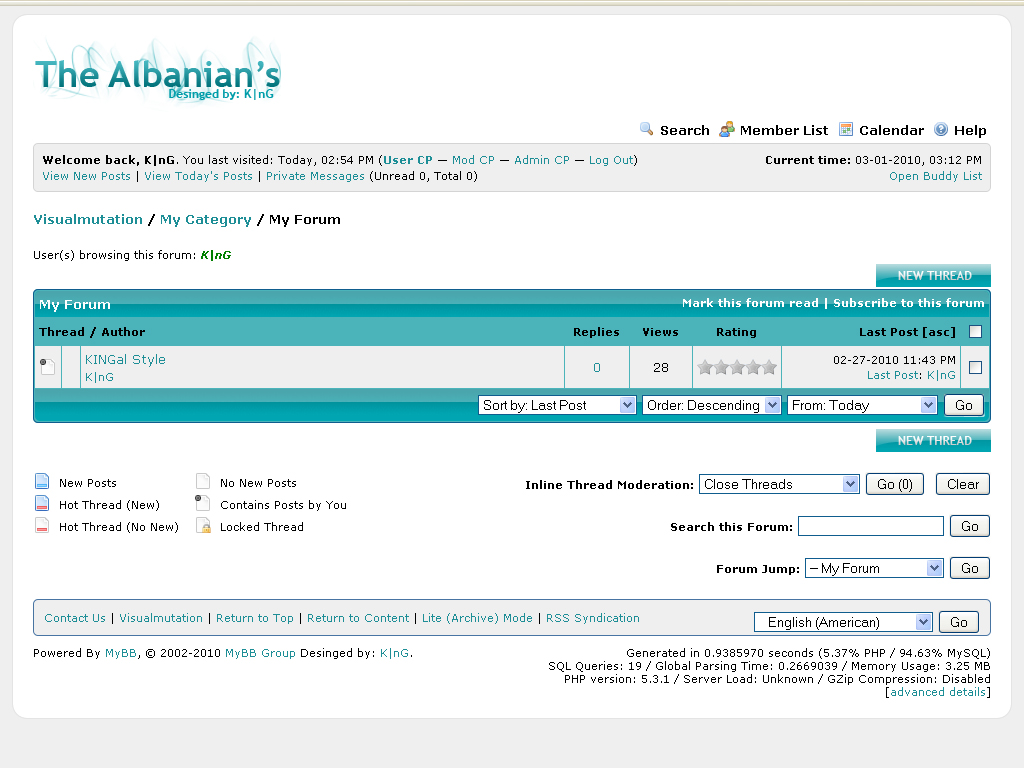1024x768 pixels.
Task: Click the Calendar icon in header
Action: [846, 129]
